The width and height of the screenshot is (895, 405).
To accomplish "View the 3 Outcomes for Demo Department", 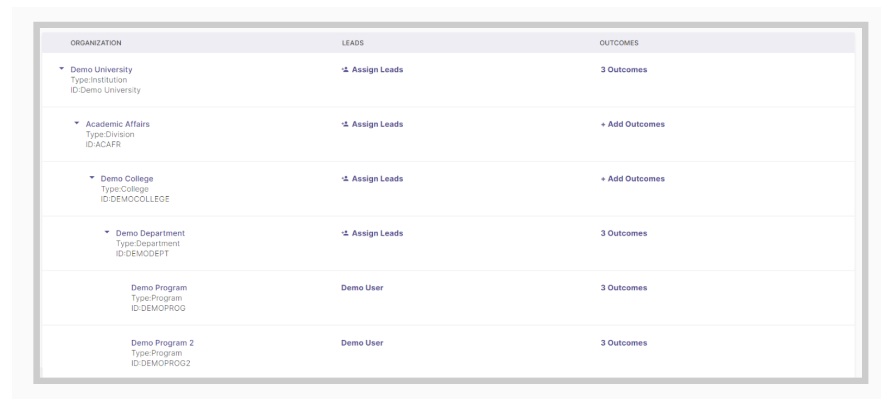I will pos(623,233).
